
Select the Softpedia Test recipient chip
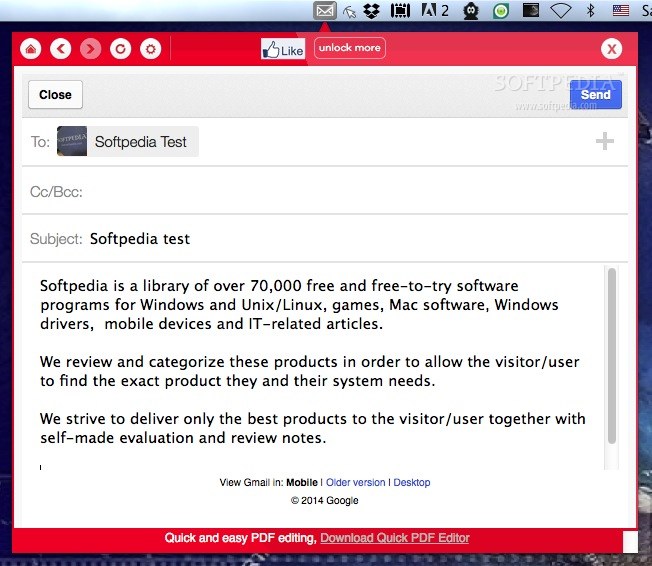(128, 141)
